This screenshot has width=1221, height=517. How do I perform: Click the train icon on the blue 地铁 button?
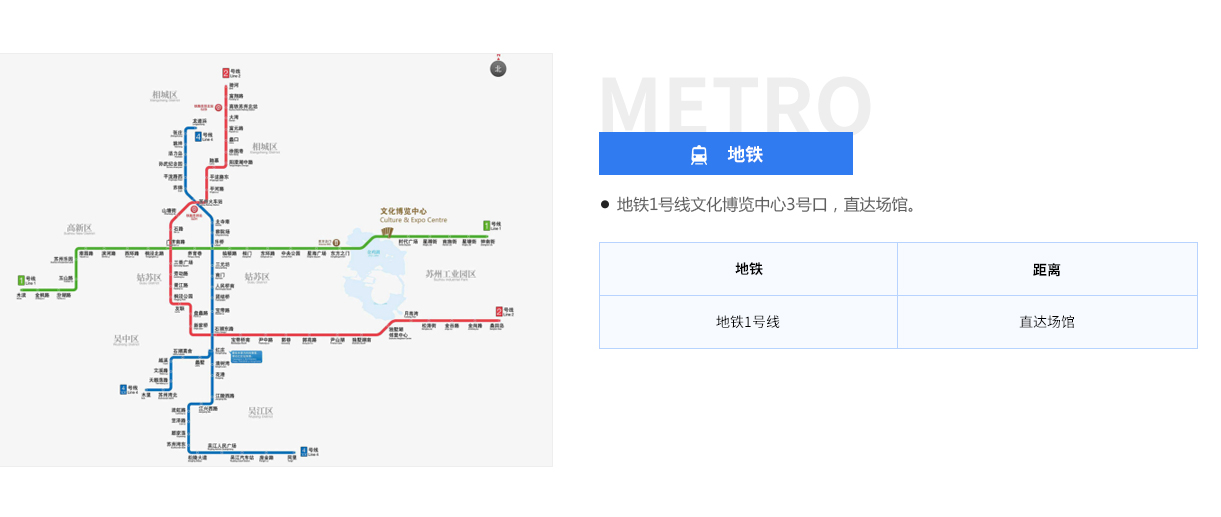click(699, 155)
